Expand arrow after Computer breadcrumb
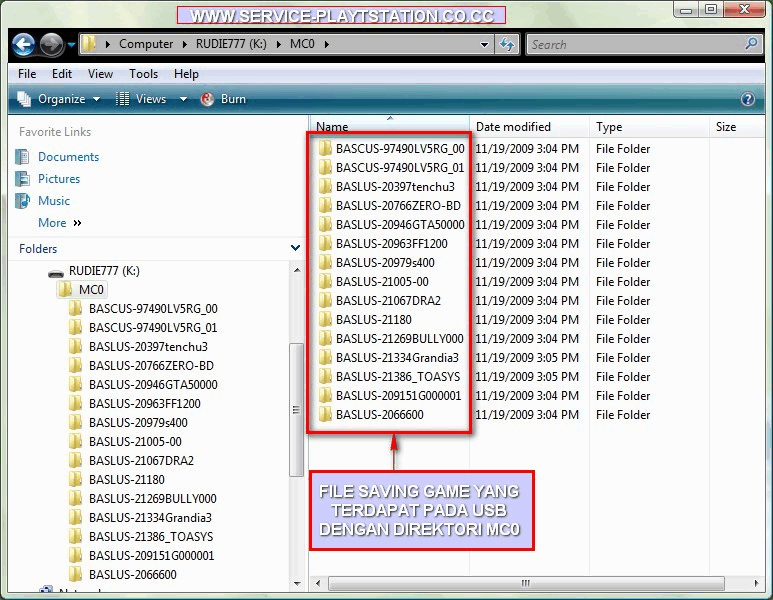The width and height of the screenshot is (773, 600). coord(184,44)
